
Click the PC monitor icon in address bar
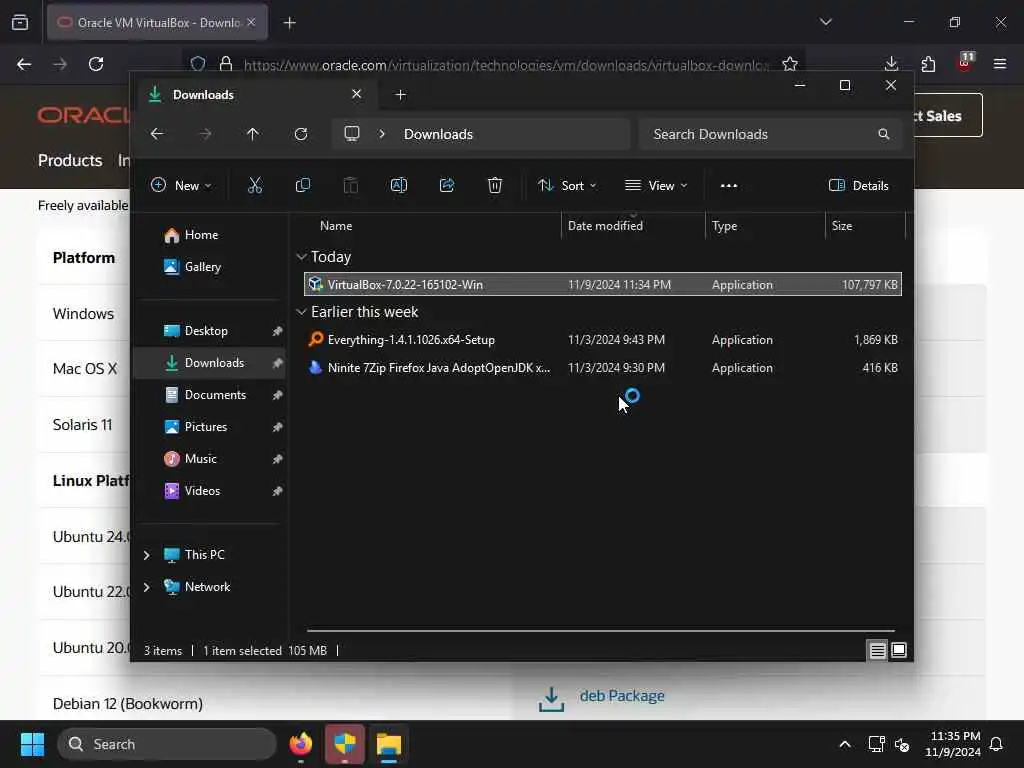tap(352, 134)
